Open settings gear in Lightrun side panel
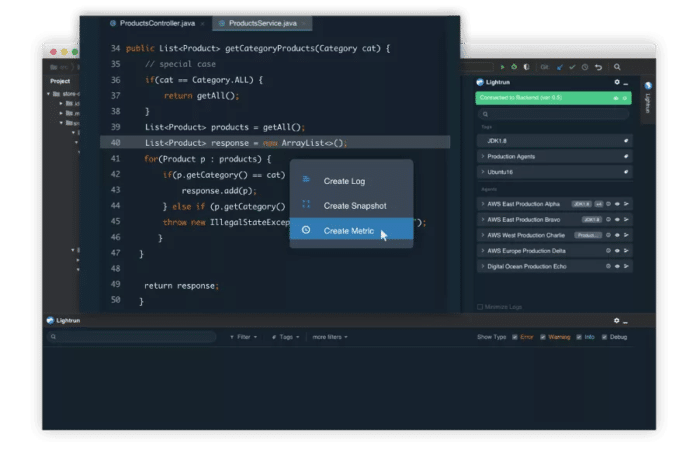The image size is (700, 464). pos(617,82)
